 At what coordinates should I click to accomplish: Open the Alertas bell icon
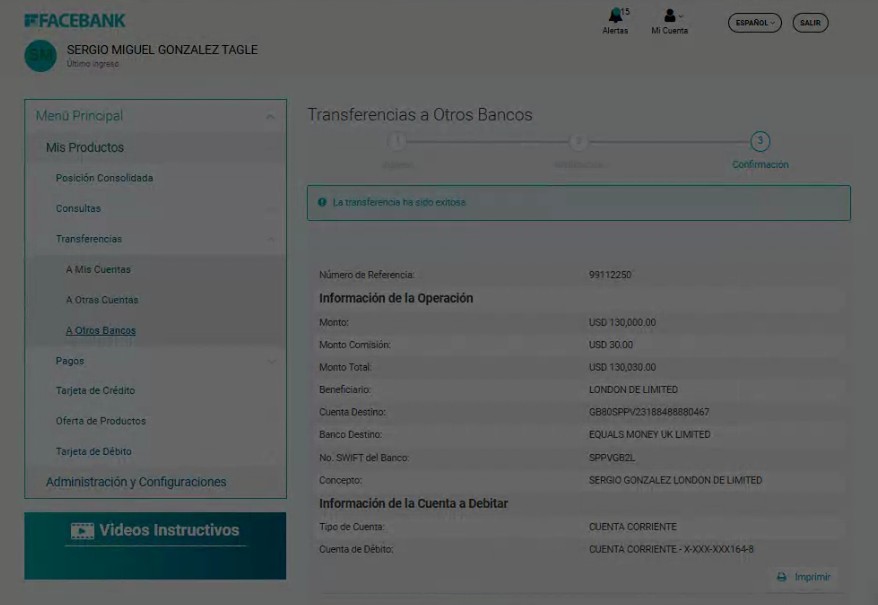pyautogui.click(x=615, y=16)
